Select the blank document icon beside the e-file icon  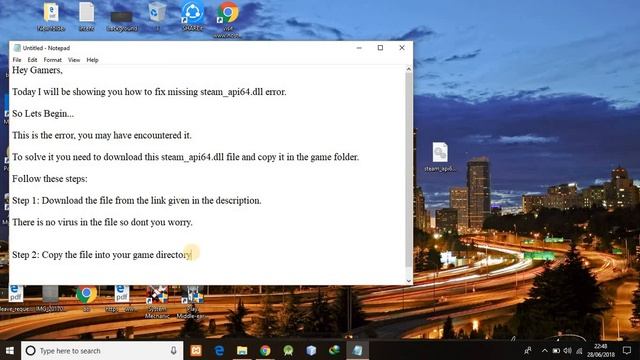point(87,16)
